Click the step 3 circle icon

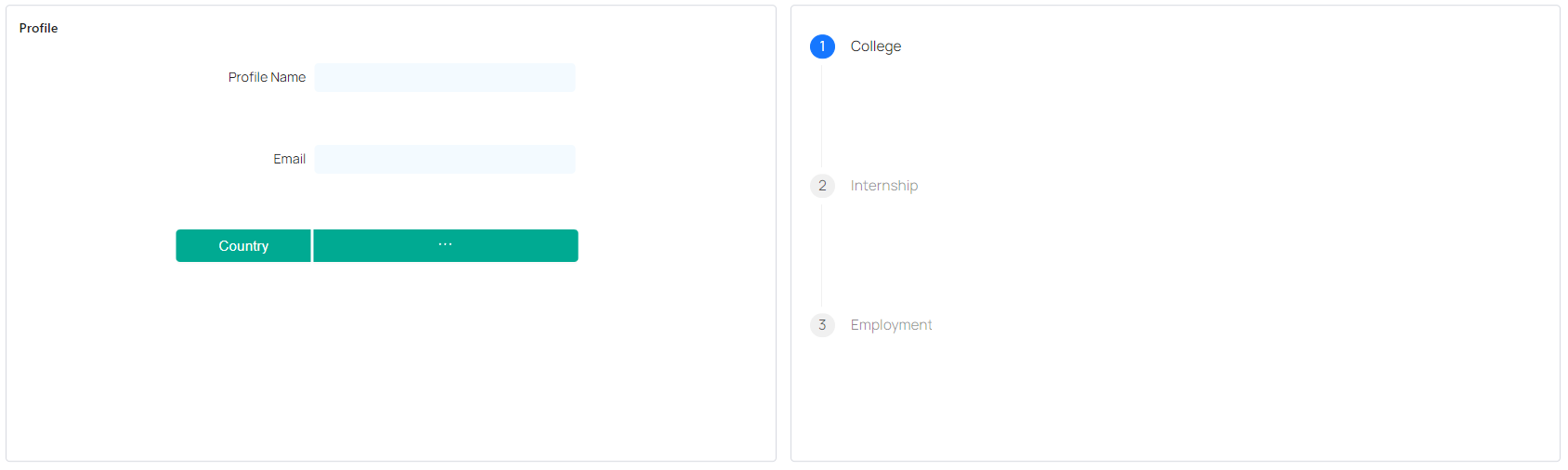(822, 325)
